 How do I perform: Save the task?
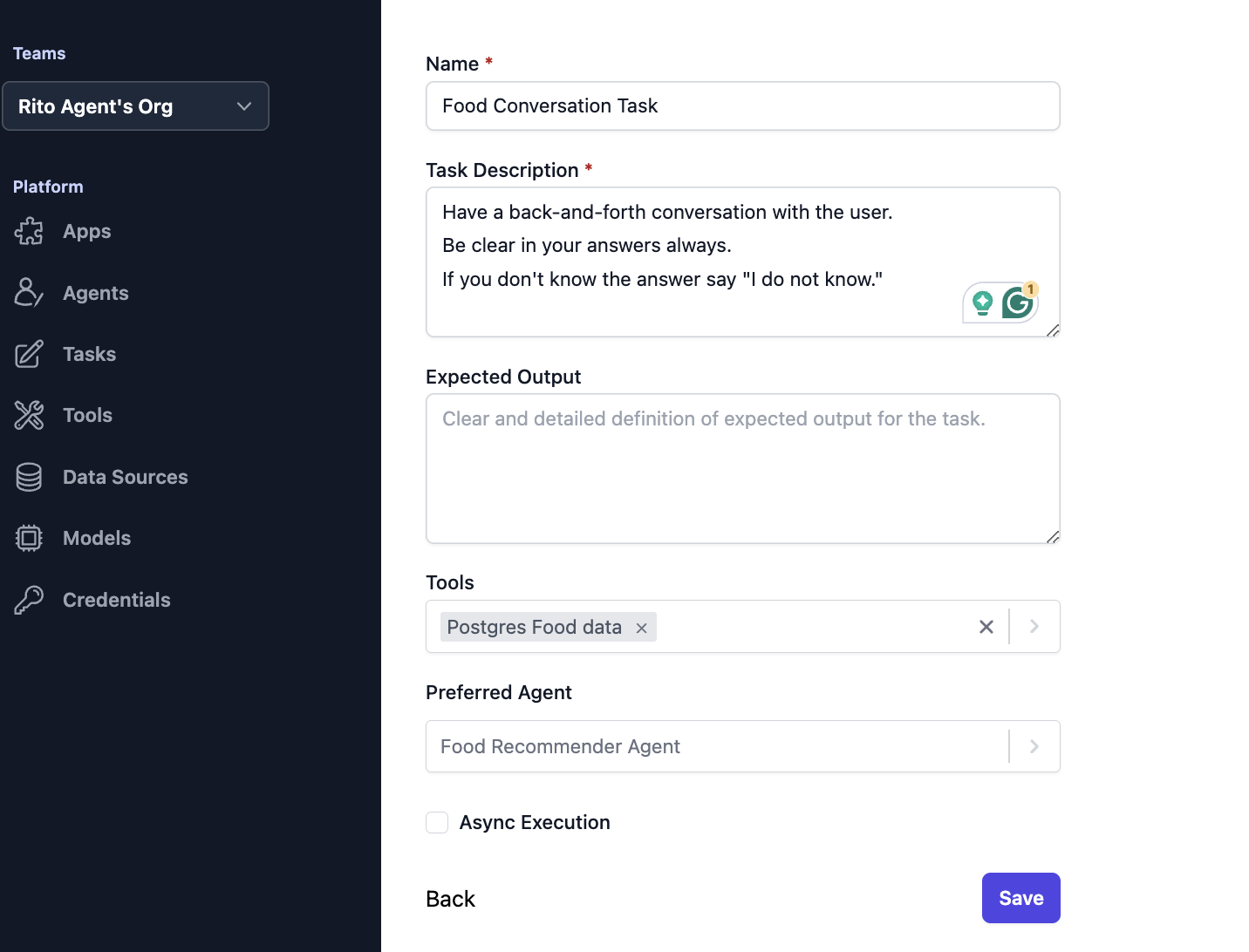[x=1021, y=898]
